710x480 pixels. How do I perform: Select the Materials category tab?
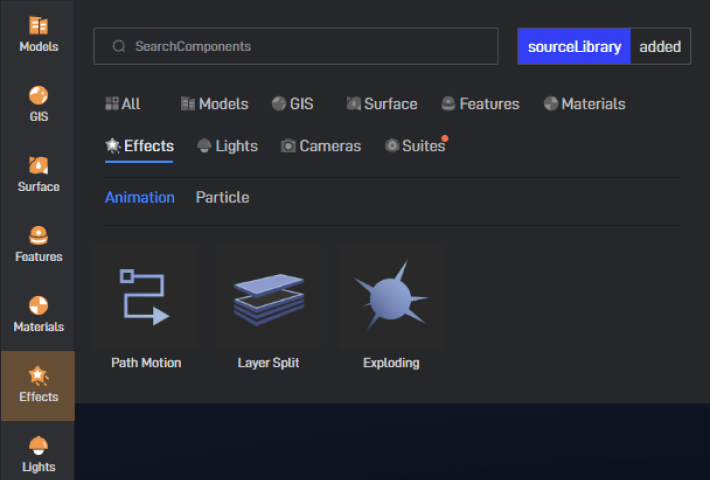tap(585, 104)
